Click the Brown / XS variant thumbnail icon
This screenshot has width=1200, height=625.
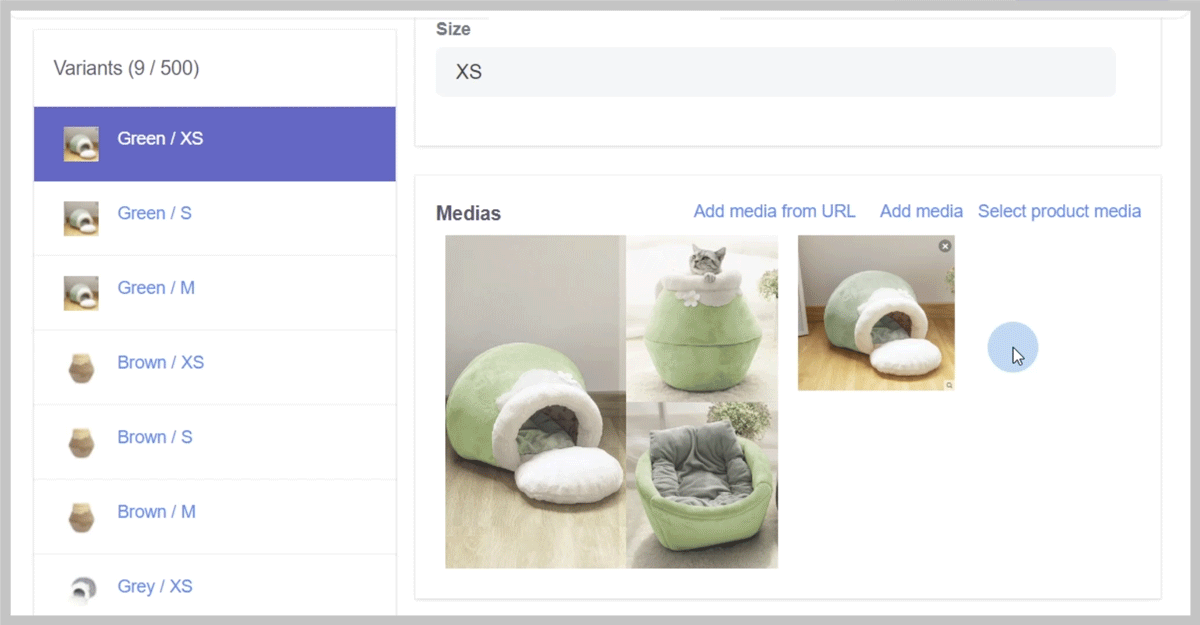(81, 368)
